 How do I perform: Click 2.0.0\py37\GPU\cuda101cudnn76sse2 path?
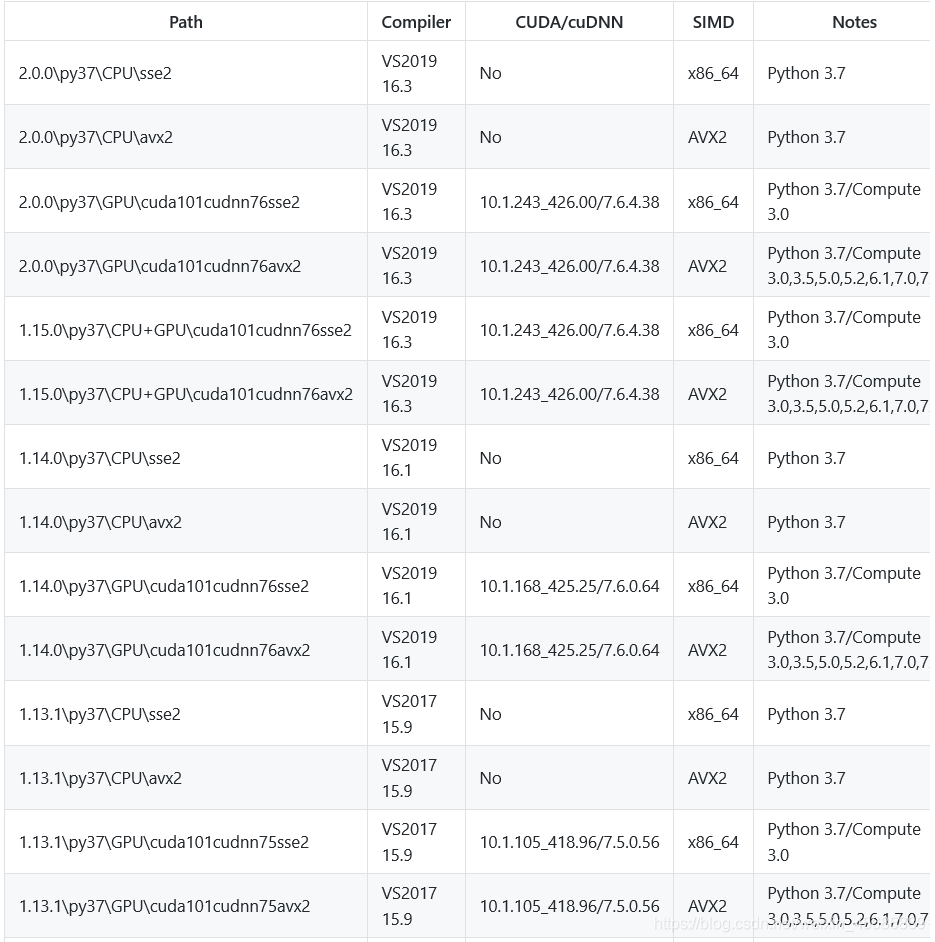click(159, 202)
